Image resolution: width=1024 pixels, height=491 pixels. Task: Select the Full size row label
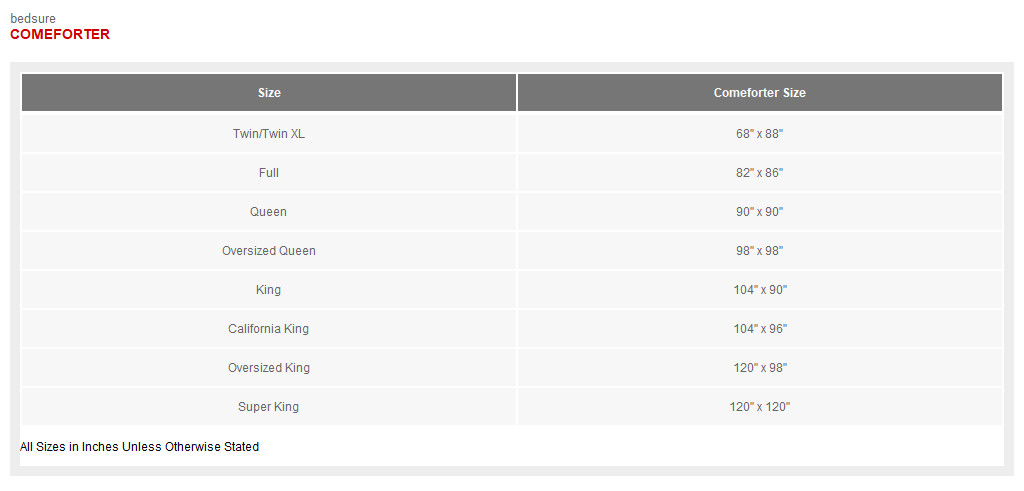tap(269, 173)
